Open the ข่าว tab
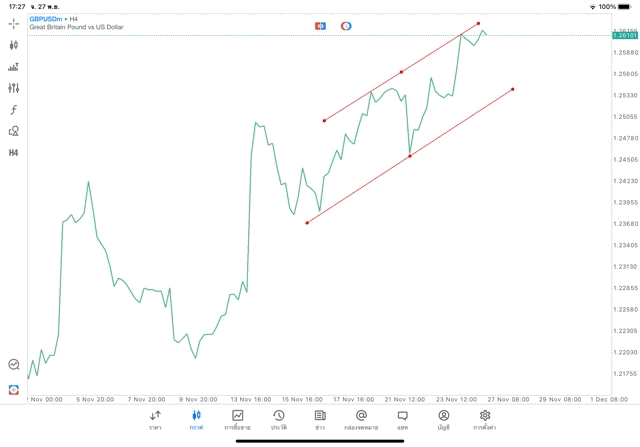Viewport: 640px width, 447px height. click(x=320, y=419)
